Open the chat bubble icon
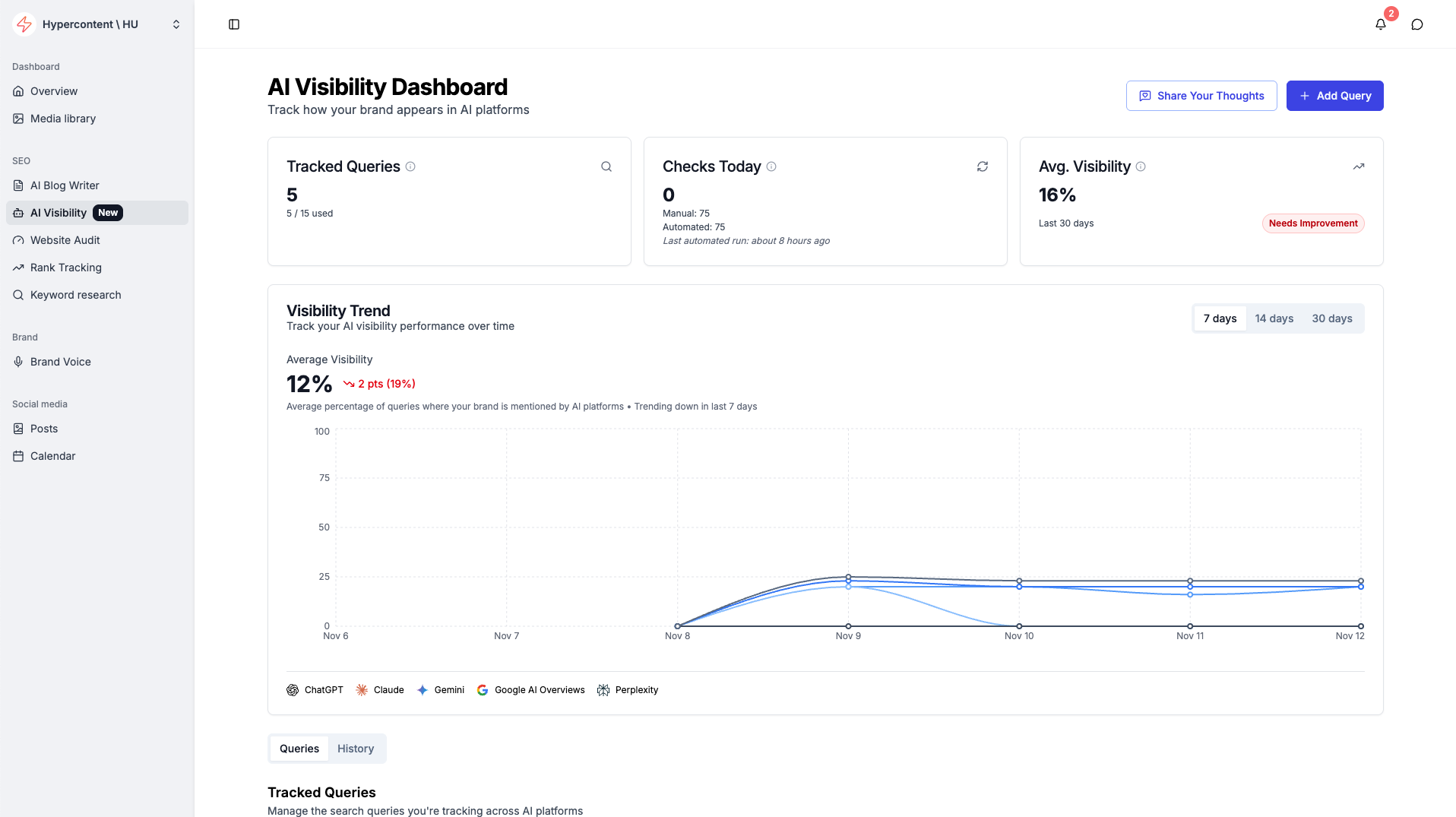The height and width of the screenshot is (817, 1456). (x=1416, y=24)
